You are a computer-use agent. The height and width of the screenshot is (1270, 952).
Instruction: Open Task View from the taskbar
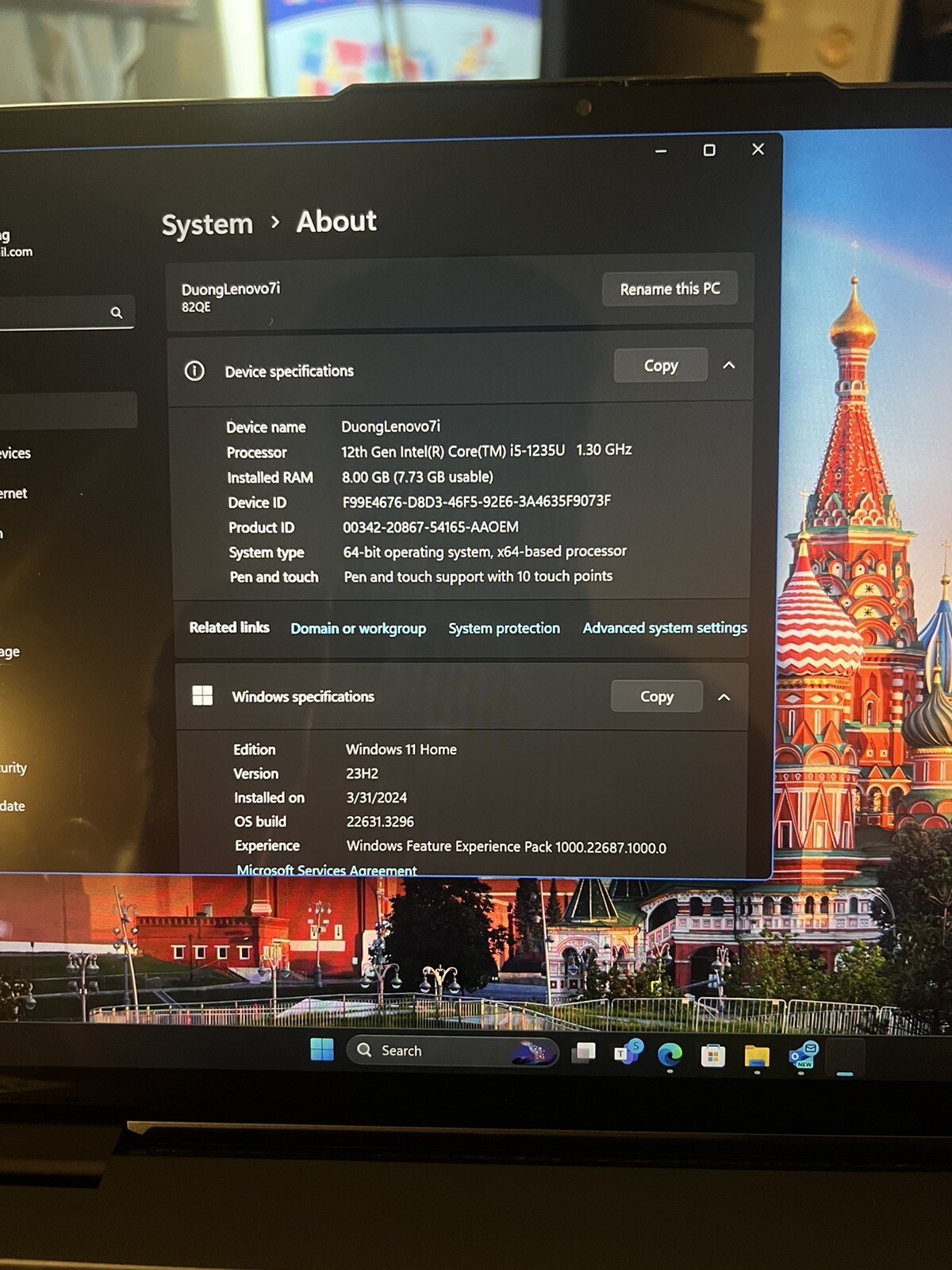pos(584,1053)
